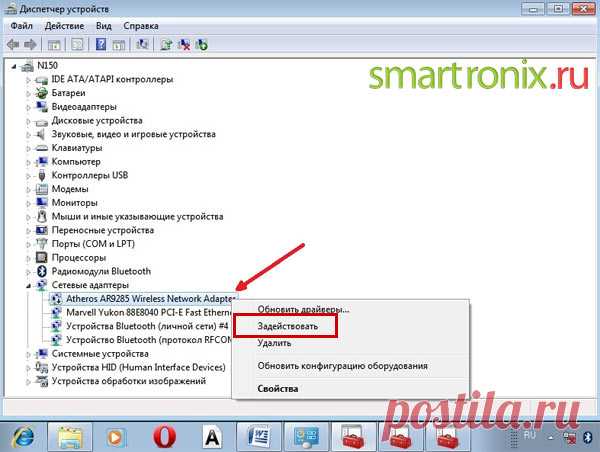Expand the Порты (COM и LPT) node
This screenshot has width=600, height=452.
pos(28,245)
